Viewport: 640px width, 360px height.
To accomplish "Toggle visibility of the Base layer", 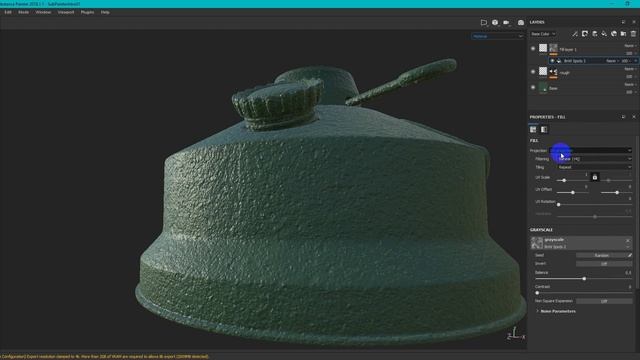I will click(533, 87).
